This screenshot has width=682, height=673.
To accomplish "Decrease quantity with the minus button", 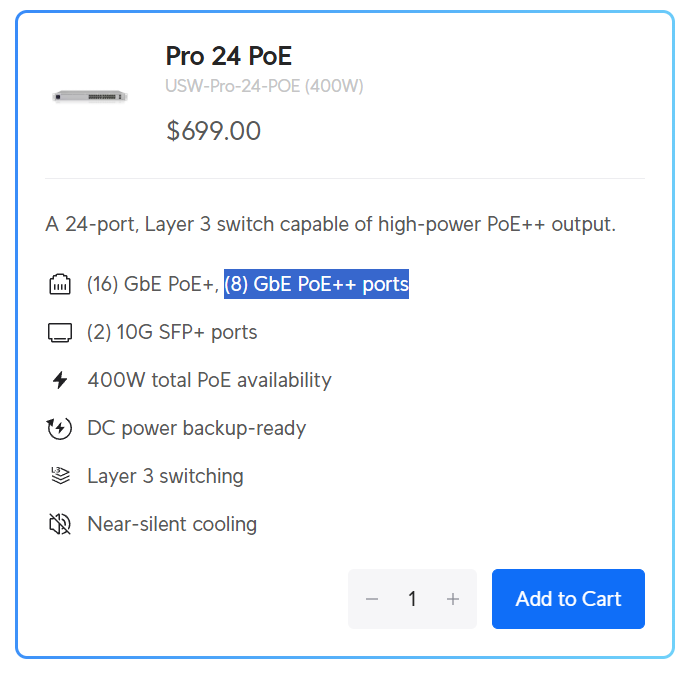I will pyautogui.click(x=372, y=599).
